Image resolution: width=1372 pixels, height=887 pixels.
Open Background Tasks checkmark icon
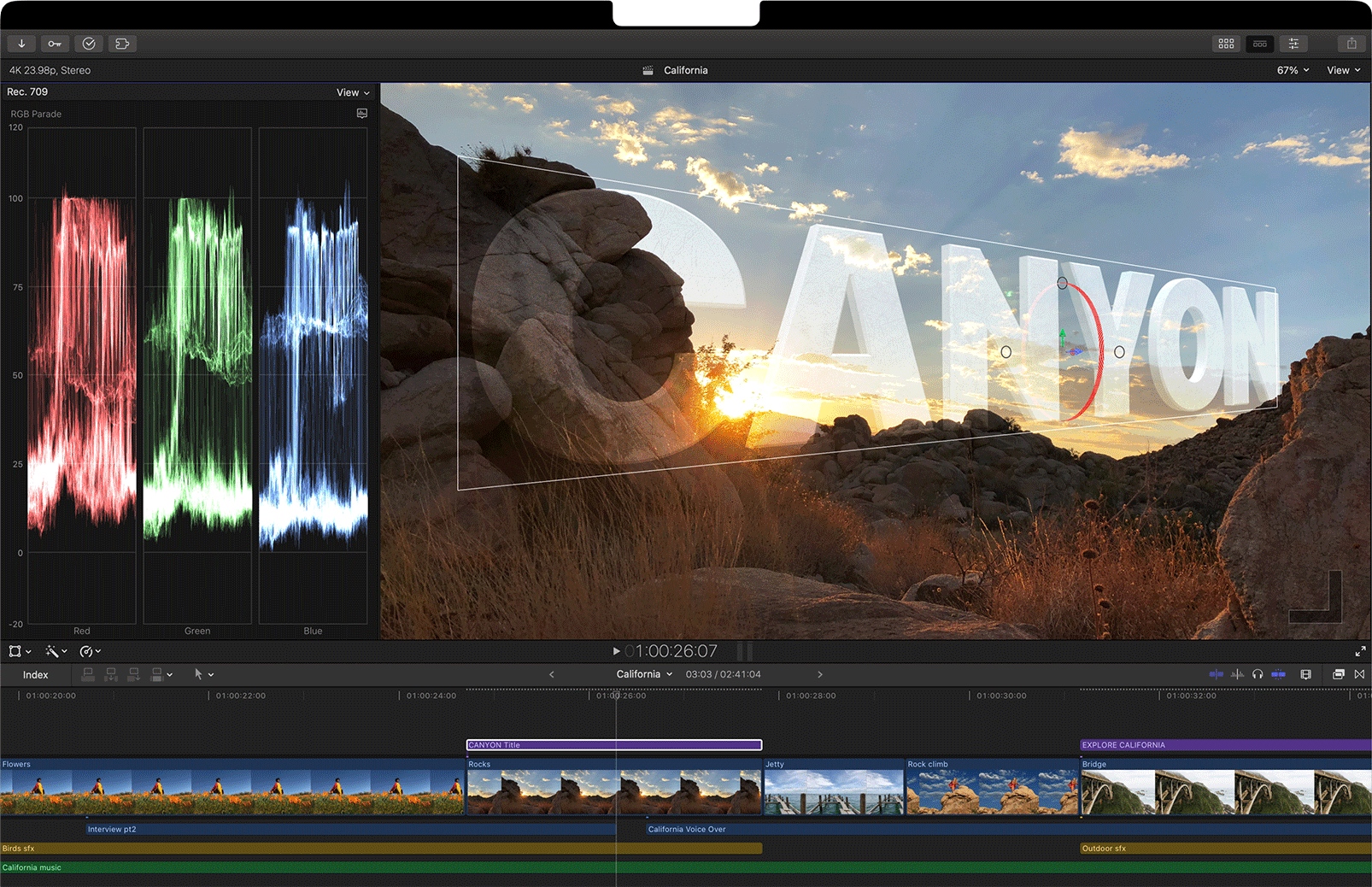click(89, 44)
